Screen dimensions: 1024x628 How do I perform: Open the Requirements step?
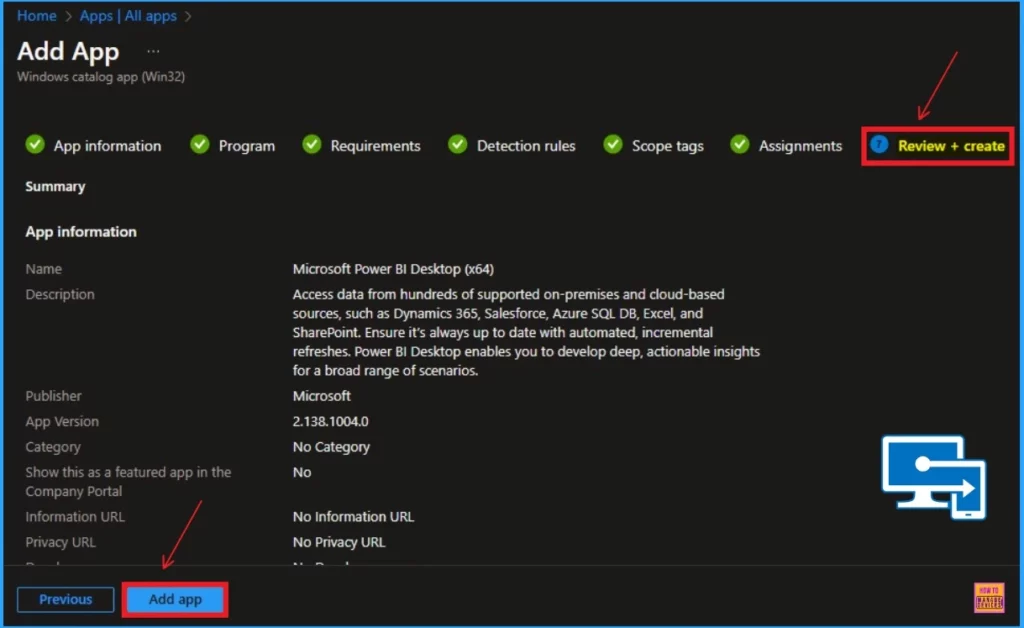(375, 146)
